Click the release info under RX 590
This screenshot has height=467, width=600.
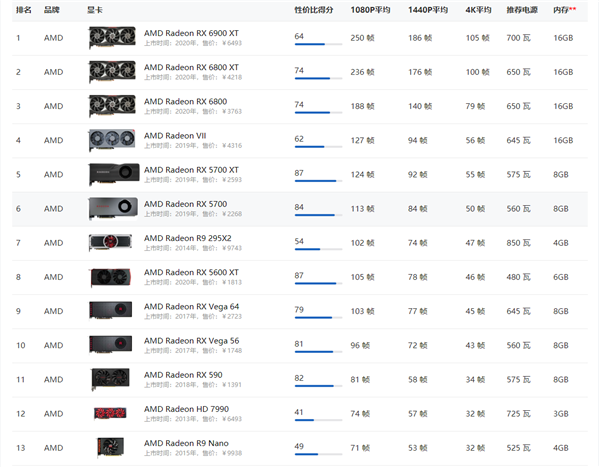pos(193,385)
